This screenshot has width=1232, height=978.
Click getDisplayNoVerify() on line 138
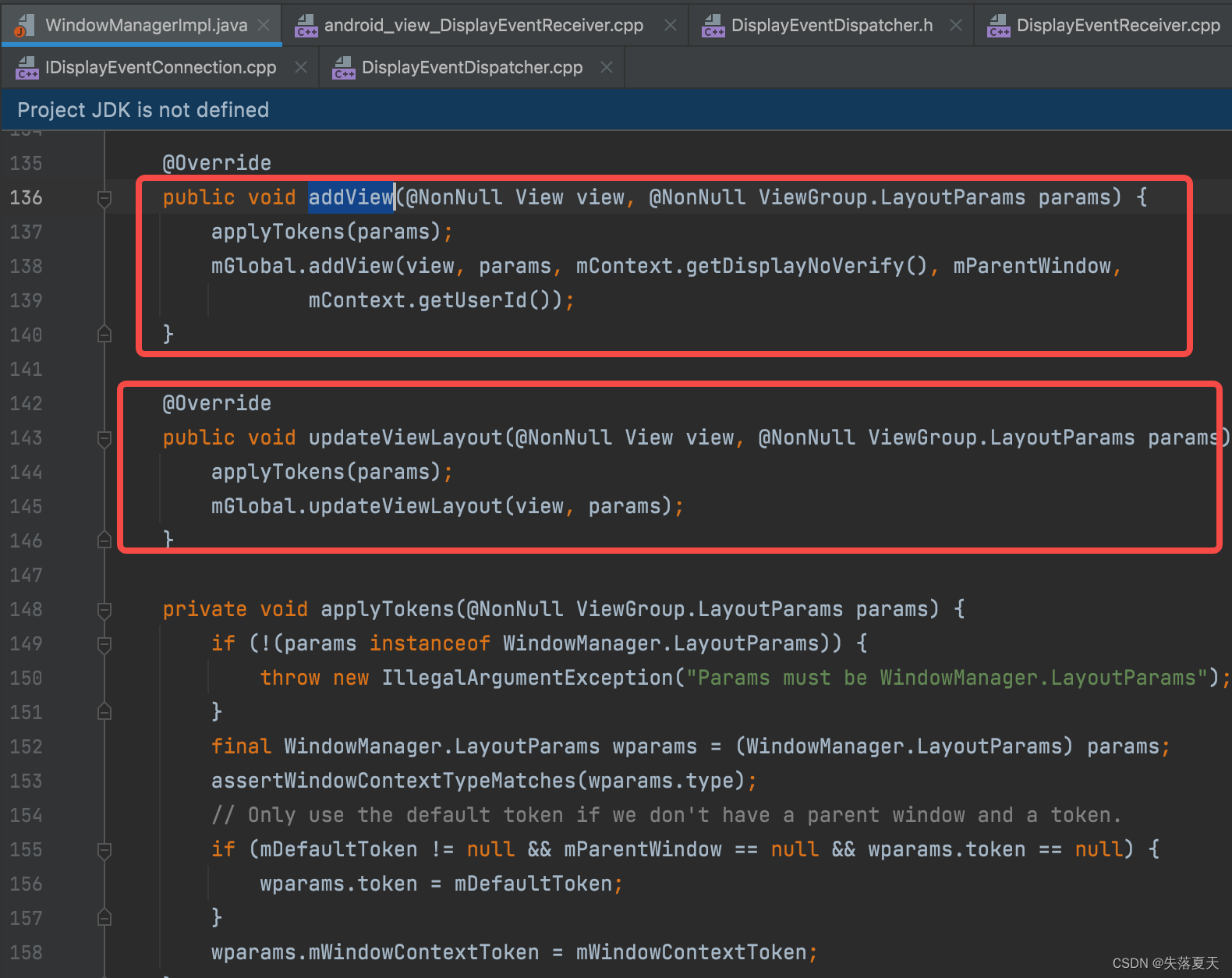point(806,266)
